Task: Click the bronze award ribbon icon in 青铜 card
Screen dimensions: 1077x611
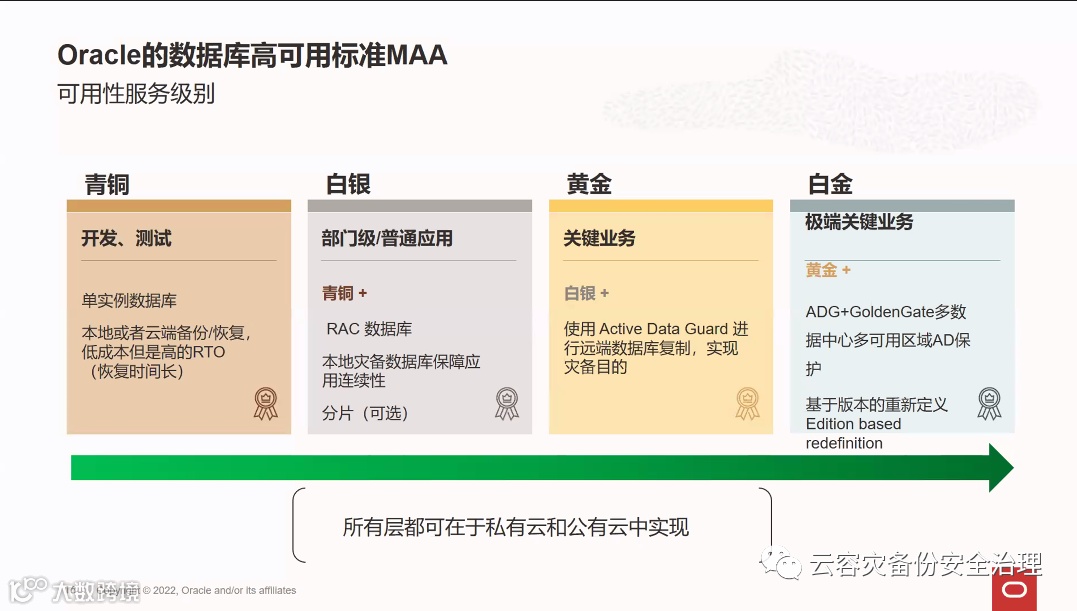Action: [266, 404]
